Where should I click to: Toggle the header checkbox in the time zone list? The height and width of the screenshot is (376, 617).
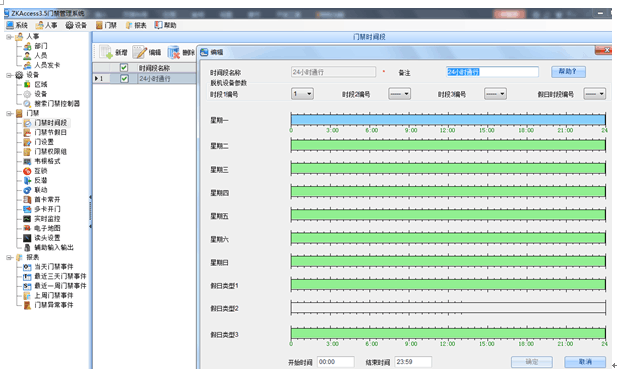[x=124, y=68]
